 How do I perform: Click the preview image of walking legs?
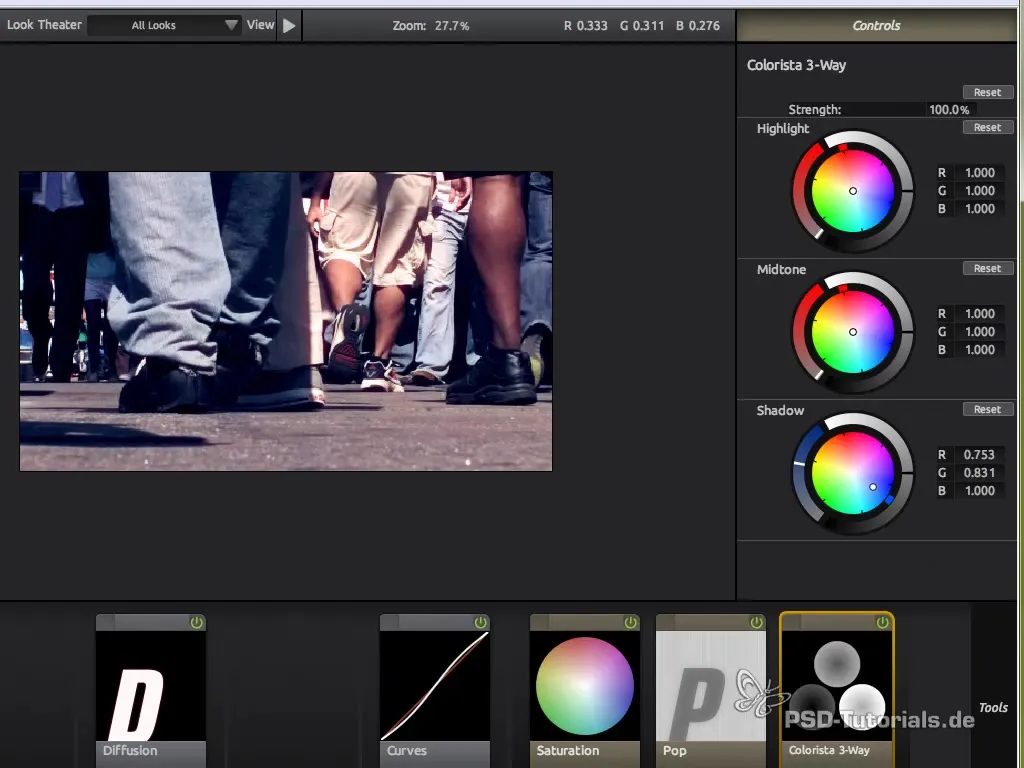tap(286, 321)
